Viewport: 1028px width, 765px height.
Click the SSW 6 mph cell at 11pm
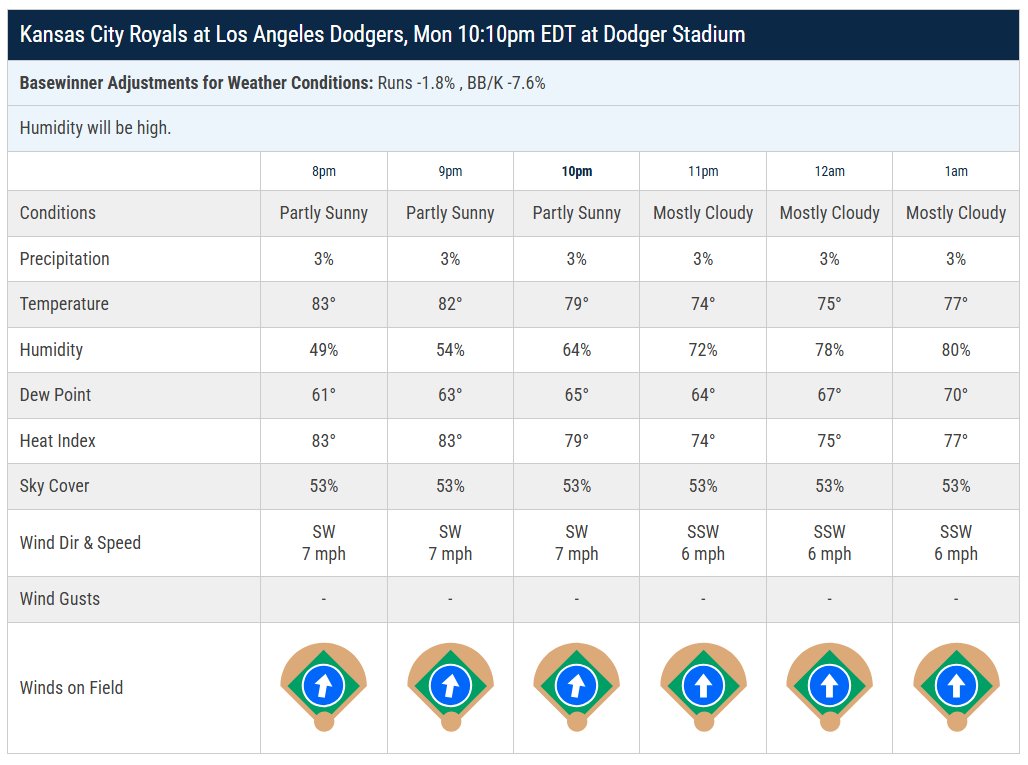coord(703,543)
